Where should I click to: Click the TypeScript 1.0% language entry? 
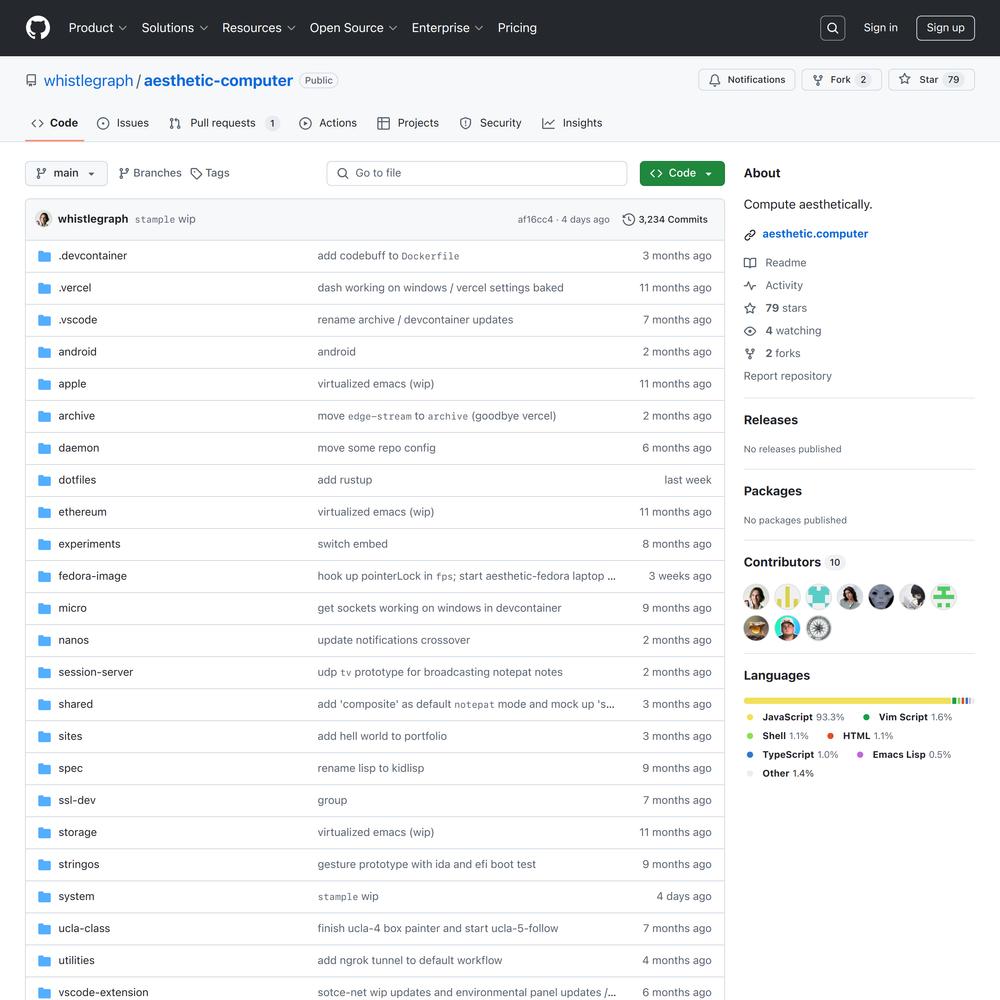point(792,755)
